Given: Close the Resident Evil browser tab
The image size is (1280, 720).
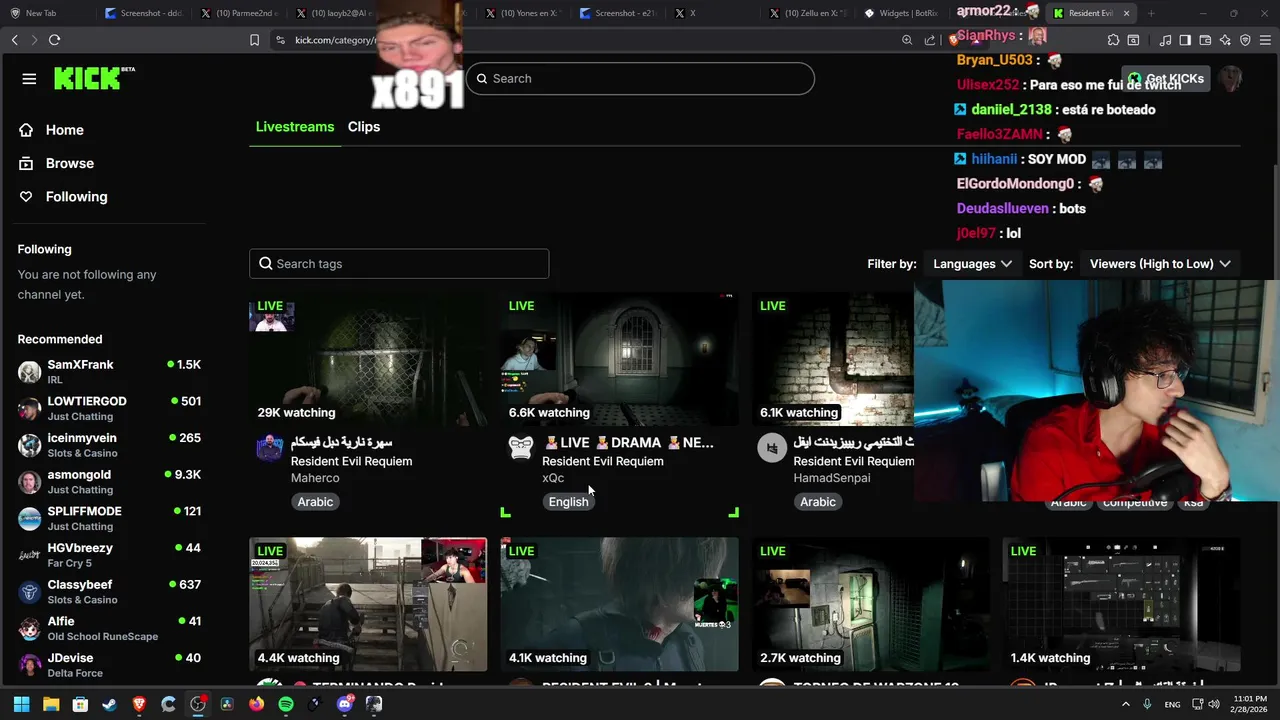Looking at the screenshot, I should [1126, 13].
